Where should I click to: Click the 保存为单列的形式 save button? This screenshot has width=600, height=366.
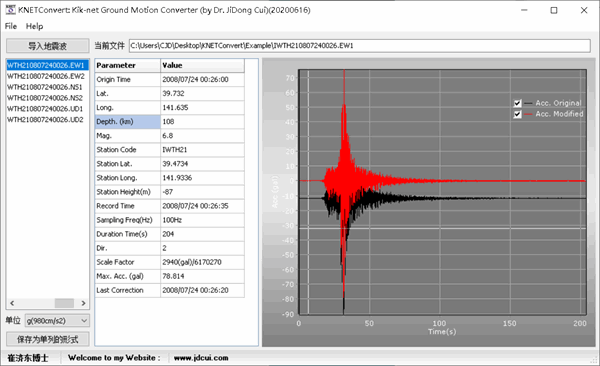click(47, 339)
